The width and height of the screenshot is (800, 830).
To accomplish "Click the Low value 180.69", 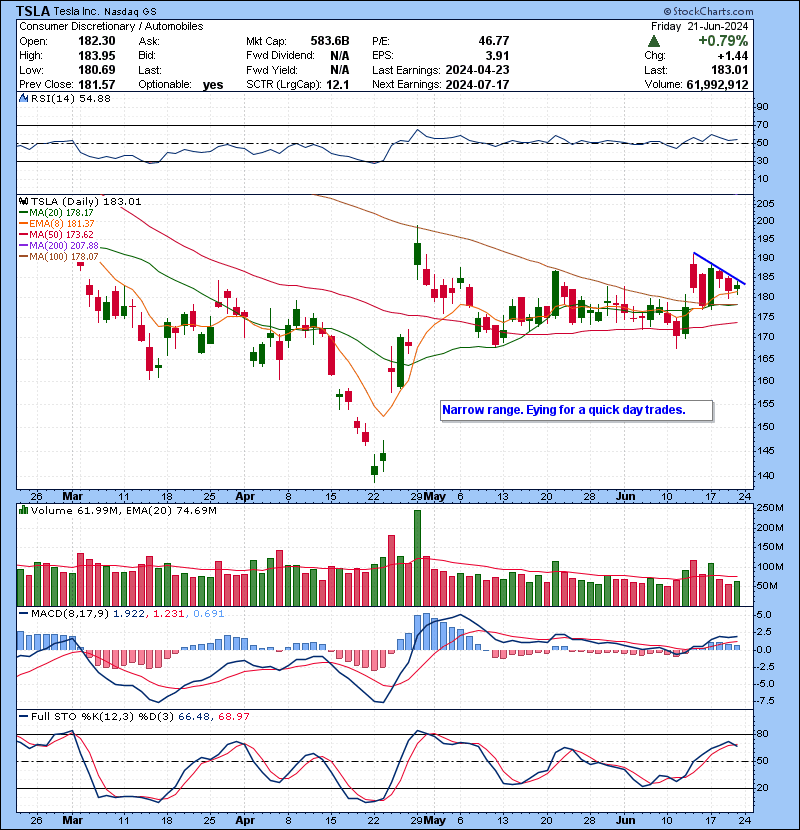I will [97, 70].
